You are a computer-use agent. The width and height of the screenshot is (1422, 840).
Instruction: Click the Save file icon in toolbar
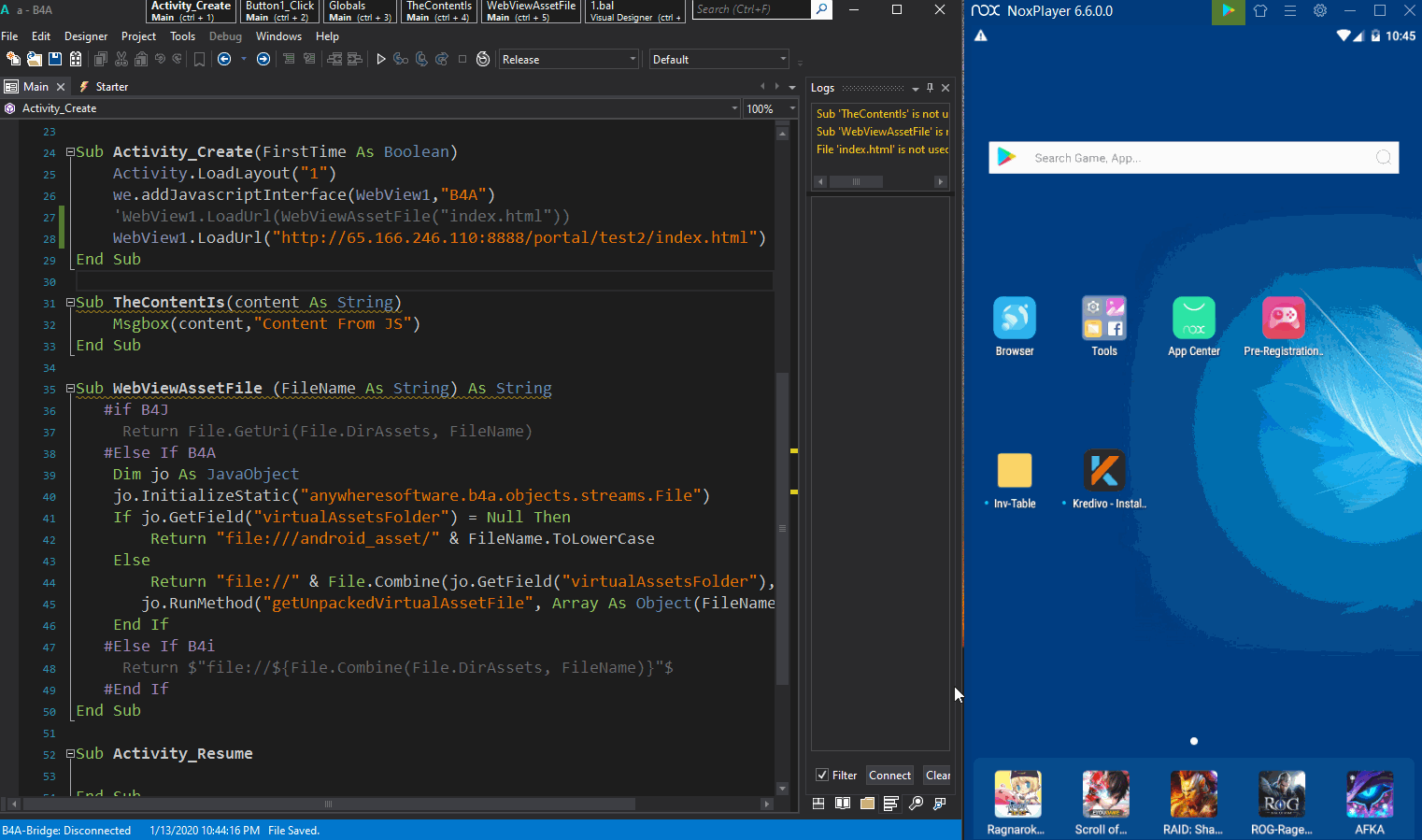[55, 59]
